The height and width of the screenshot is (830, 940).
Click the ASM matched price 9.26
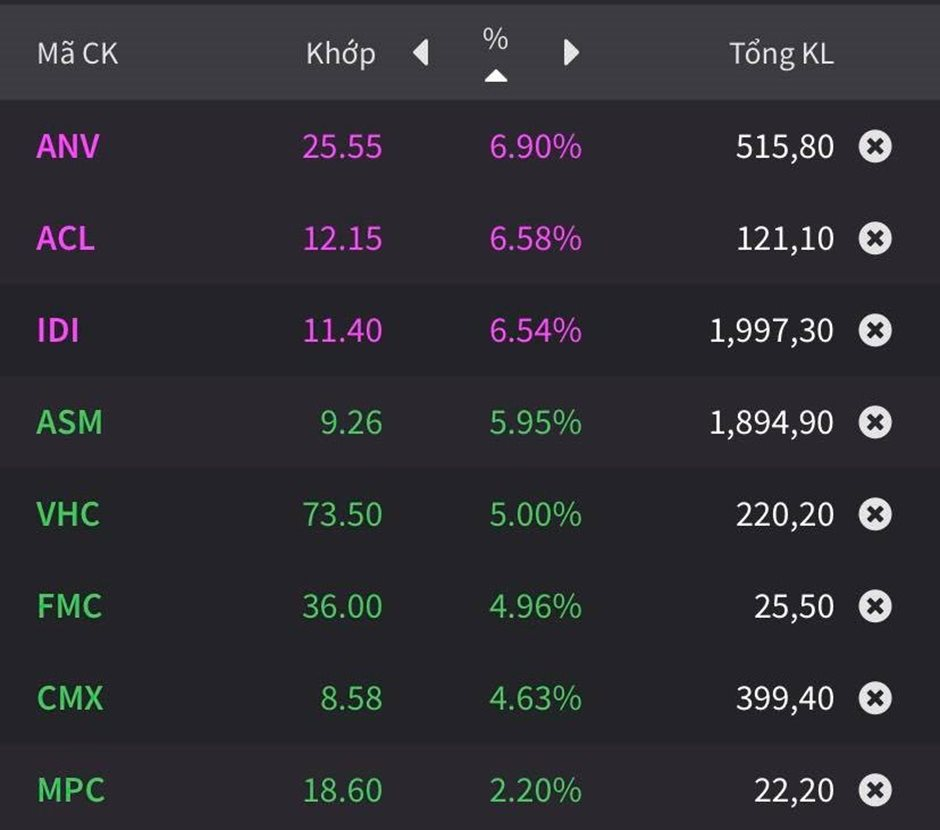[x=351, y=423]
